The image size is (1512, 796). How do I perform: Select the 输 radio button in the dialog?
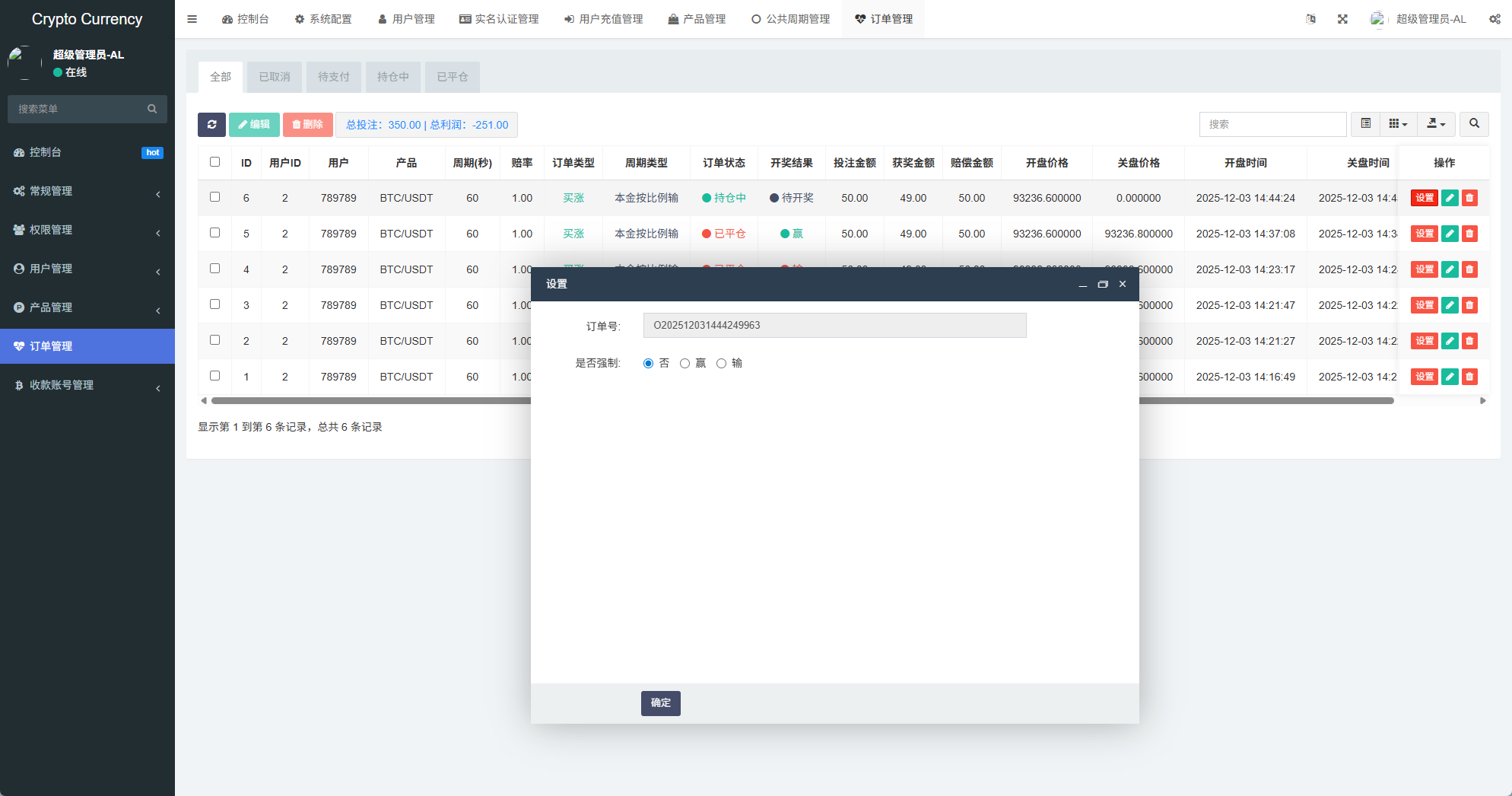pos(721,363)
